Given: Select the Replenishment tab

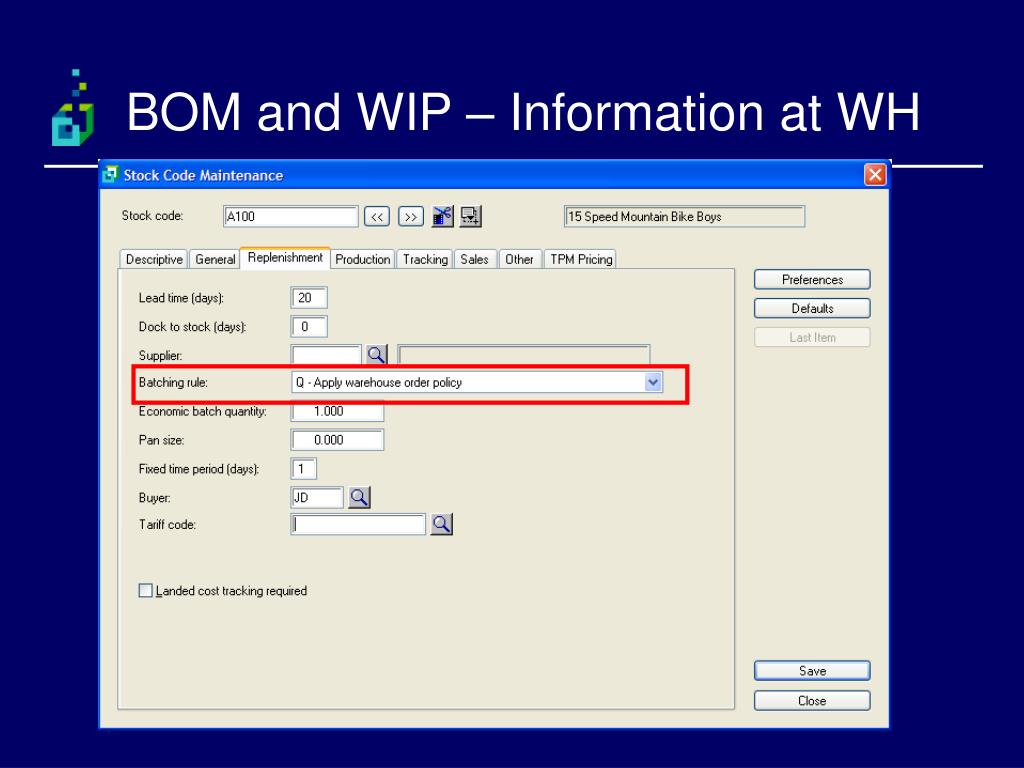Looking at the screenshot, I should [285, 258].
